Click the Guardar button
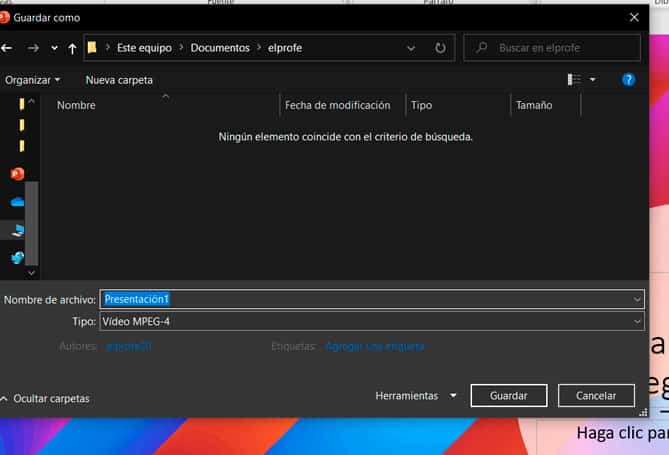This screenshot has width=669, height=455. (x=508, y=396)
